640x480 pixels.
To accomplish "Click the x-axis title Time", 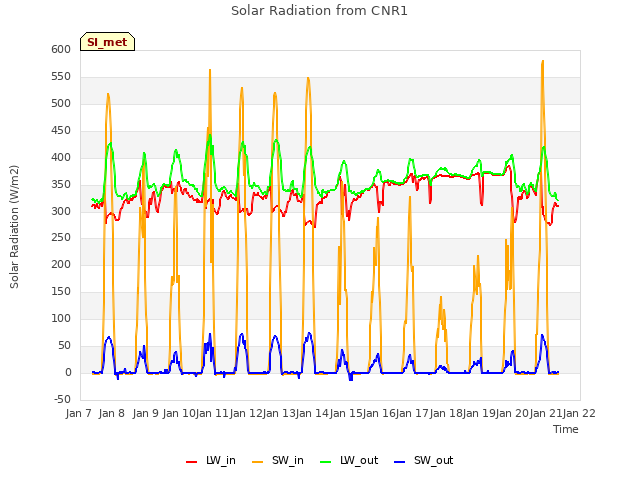I will point(565,429).
